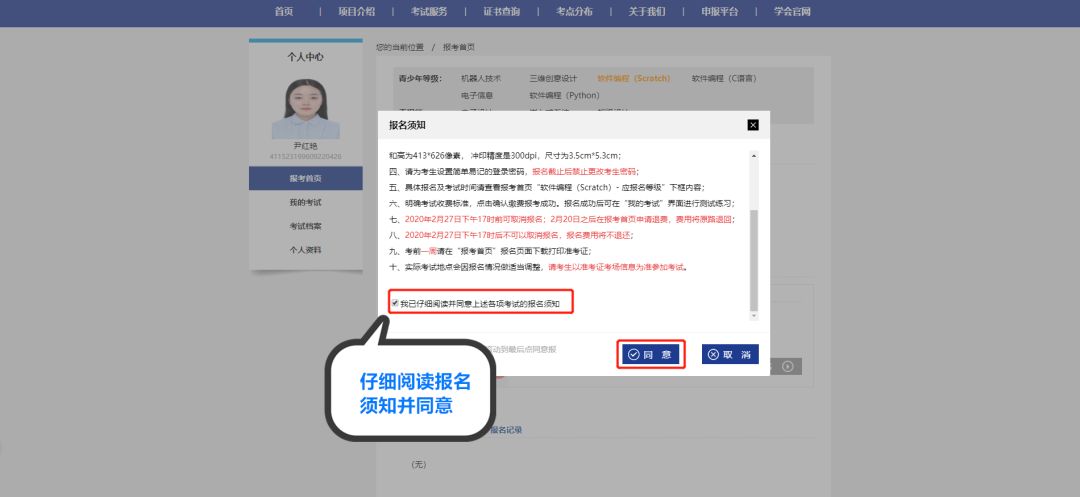Choose 软件编程（C语言） exam category
1080x497 pixels.
(x=725, y=78)
